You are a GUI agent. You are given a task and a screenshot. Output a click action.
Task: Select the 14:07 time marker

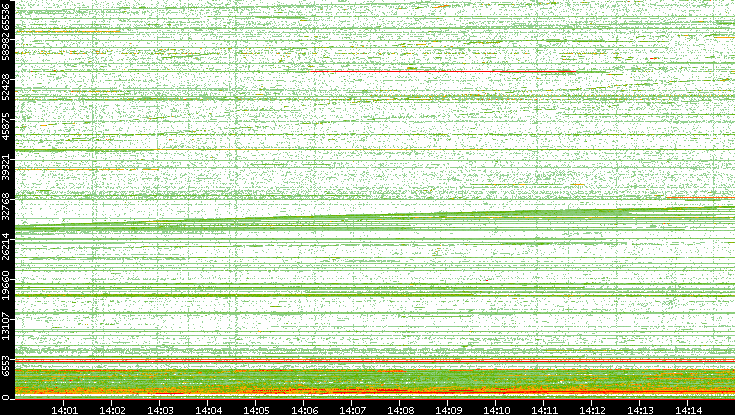[352, 409]
